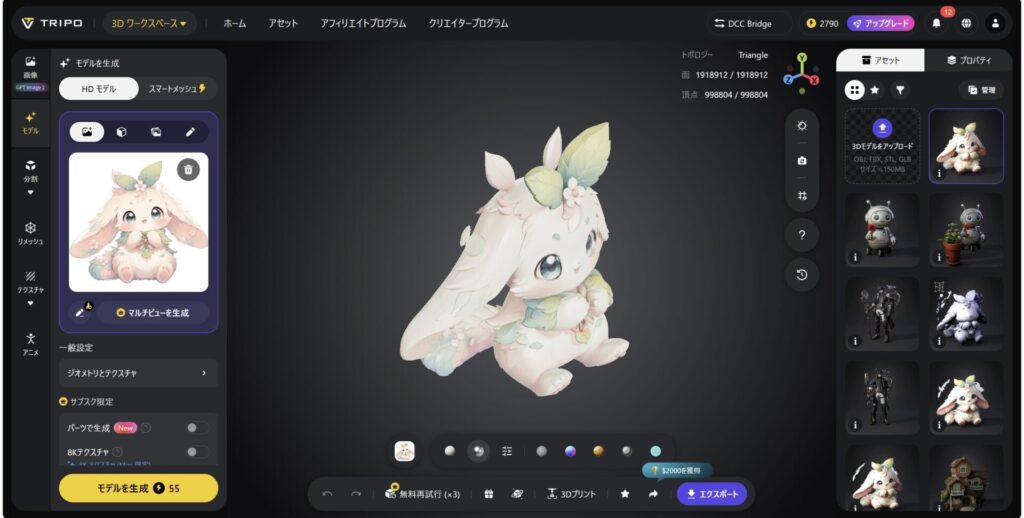Open the notifications bell
This screenshot has width=1024, height=518.
(x=936, y=23)
